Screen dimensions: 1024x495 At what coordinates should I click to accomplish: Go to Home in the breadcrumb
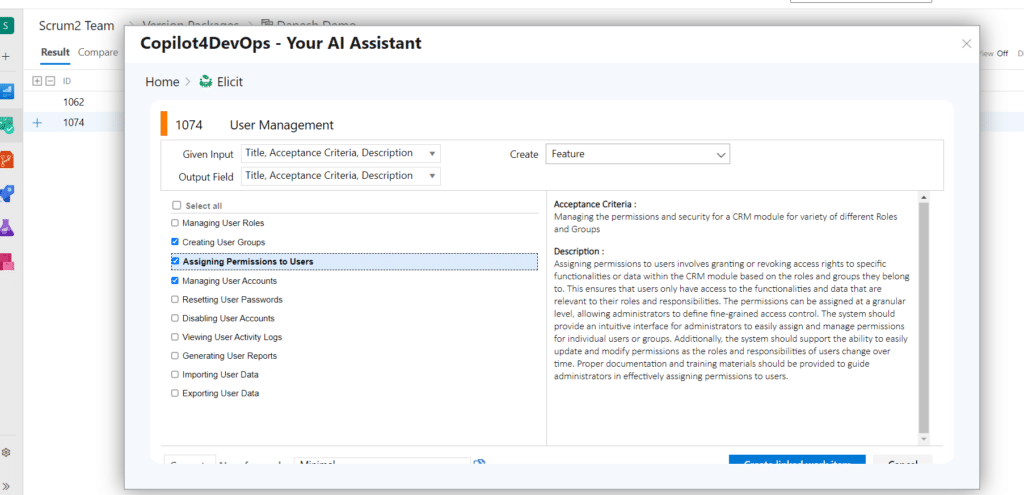tap(162, 82)
